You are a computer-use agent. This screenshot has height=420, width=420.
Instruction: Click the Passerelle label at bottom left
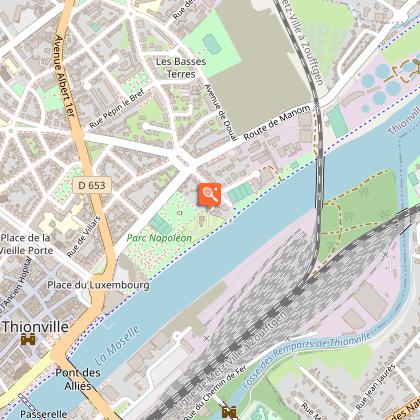tap(44, 414)
